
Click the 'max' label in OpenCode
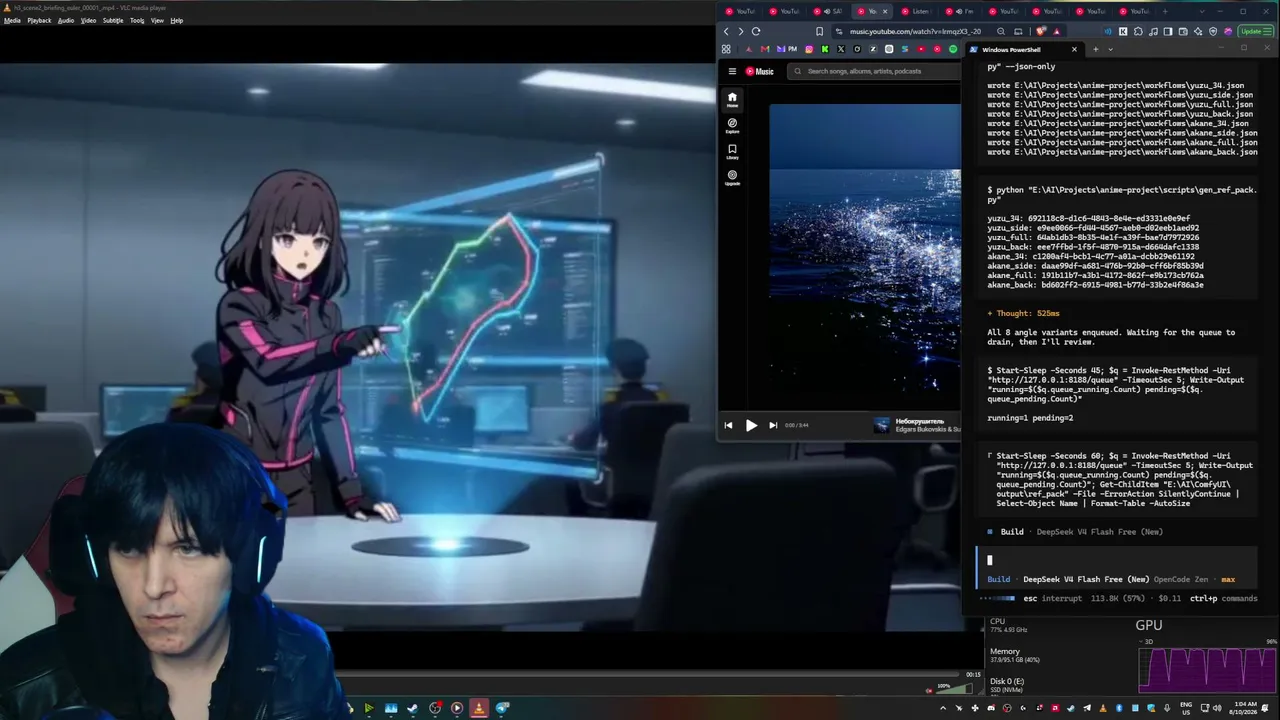coord(1228,579)
